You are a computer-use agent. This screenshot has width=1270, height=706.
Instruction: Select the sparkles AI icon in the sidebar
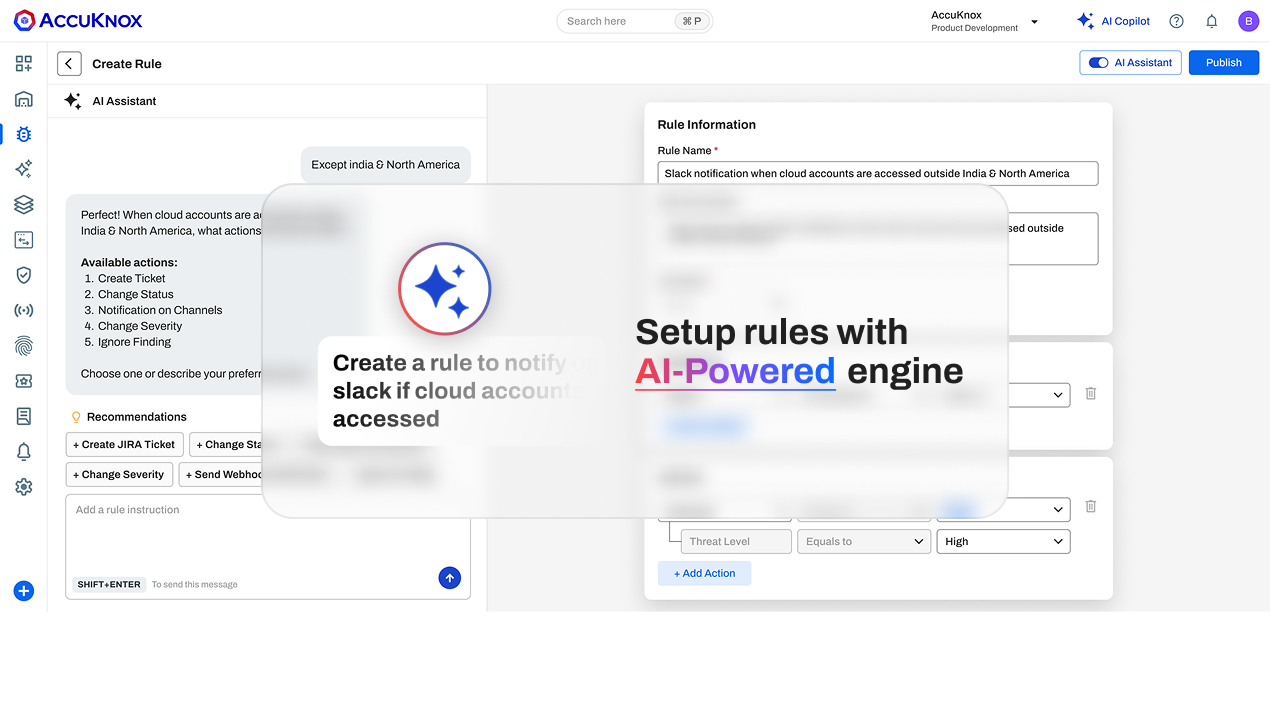23,168
